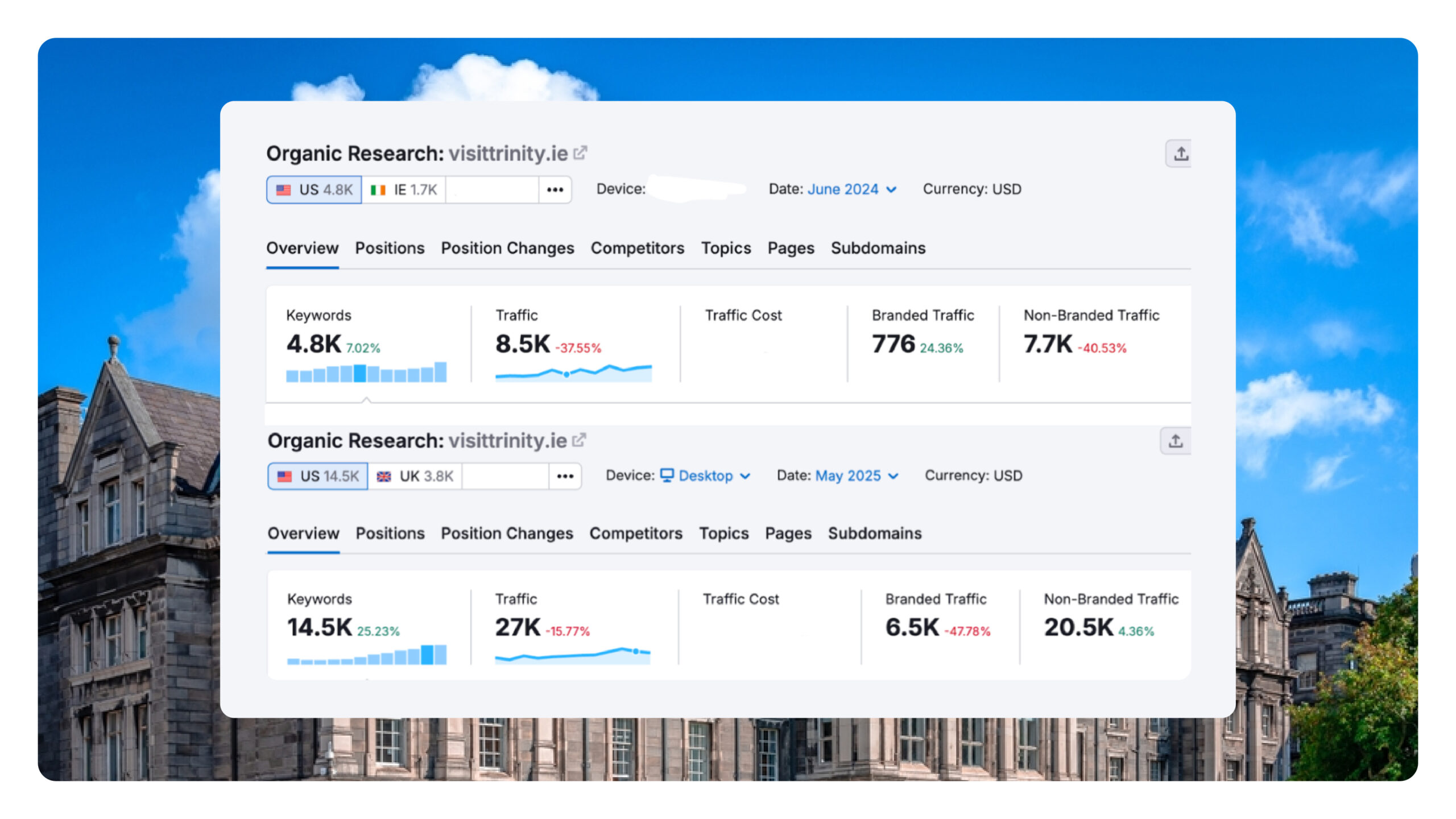The height and width of the screenshot is (819, 1456).
Task: Click upper three-dots more countries button
Action: [555, 190]
